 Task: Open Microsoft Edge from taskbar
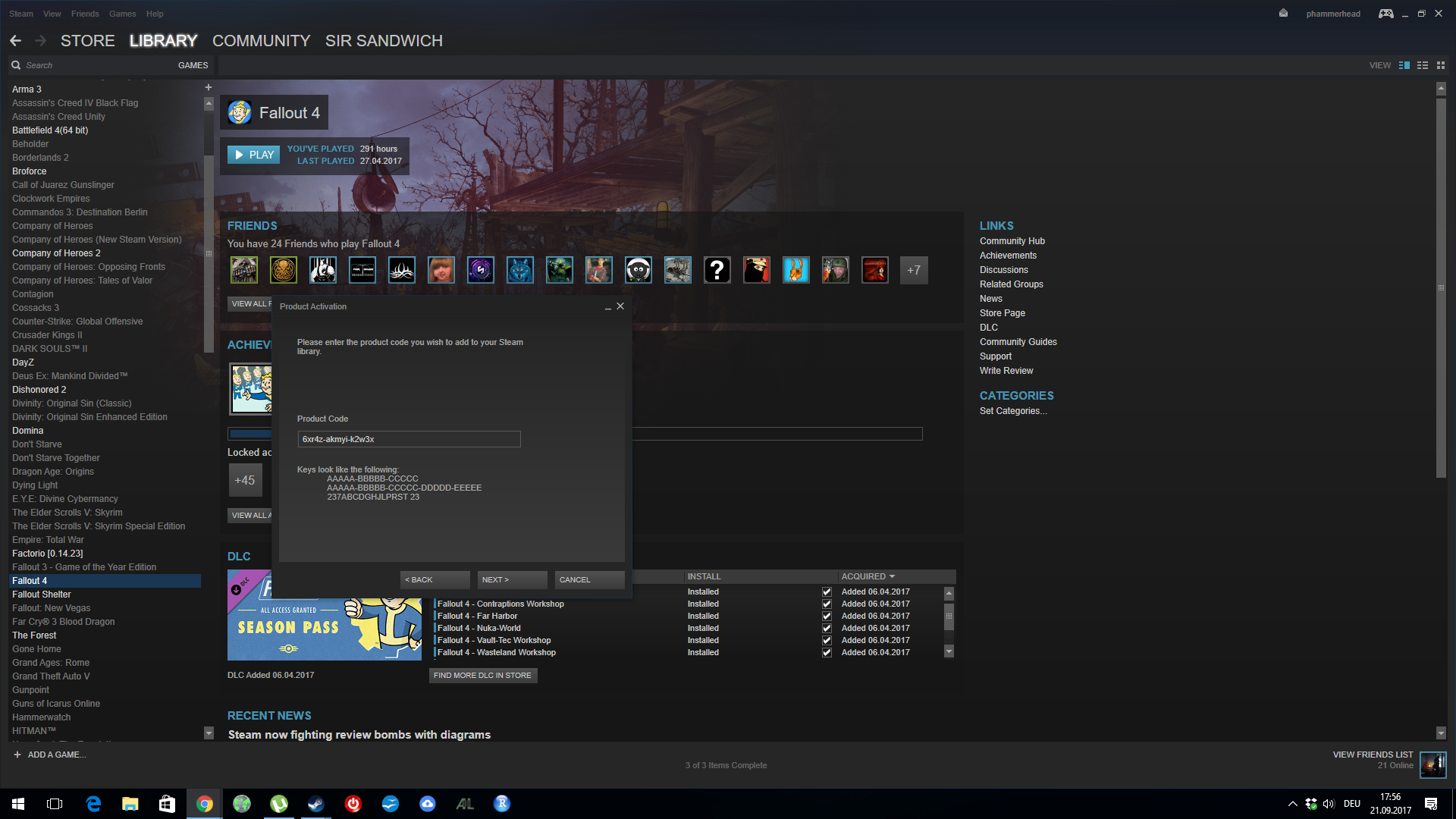coord(93,804)
